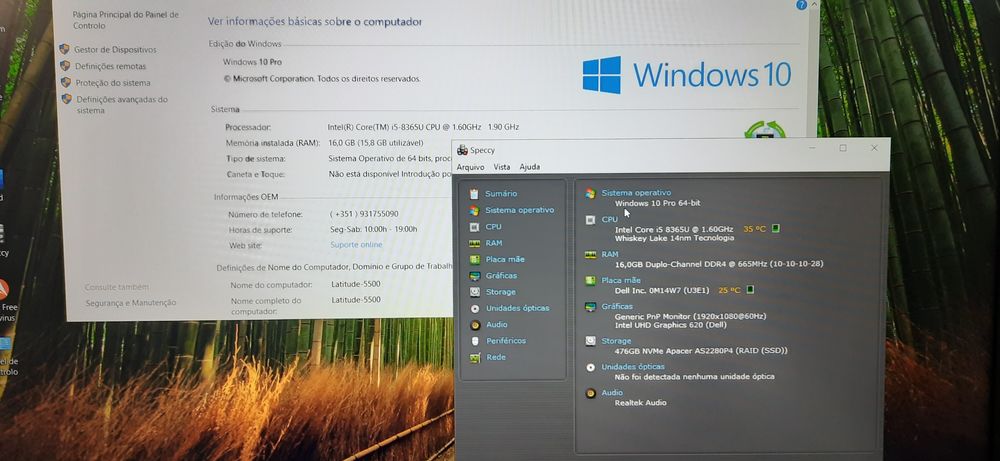1000x461 pixels.
Task: Open the Vista menu in Speccy
Action: (x=502, y=167)
